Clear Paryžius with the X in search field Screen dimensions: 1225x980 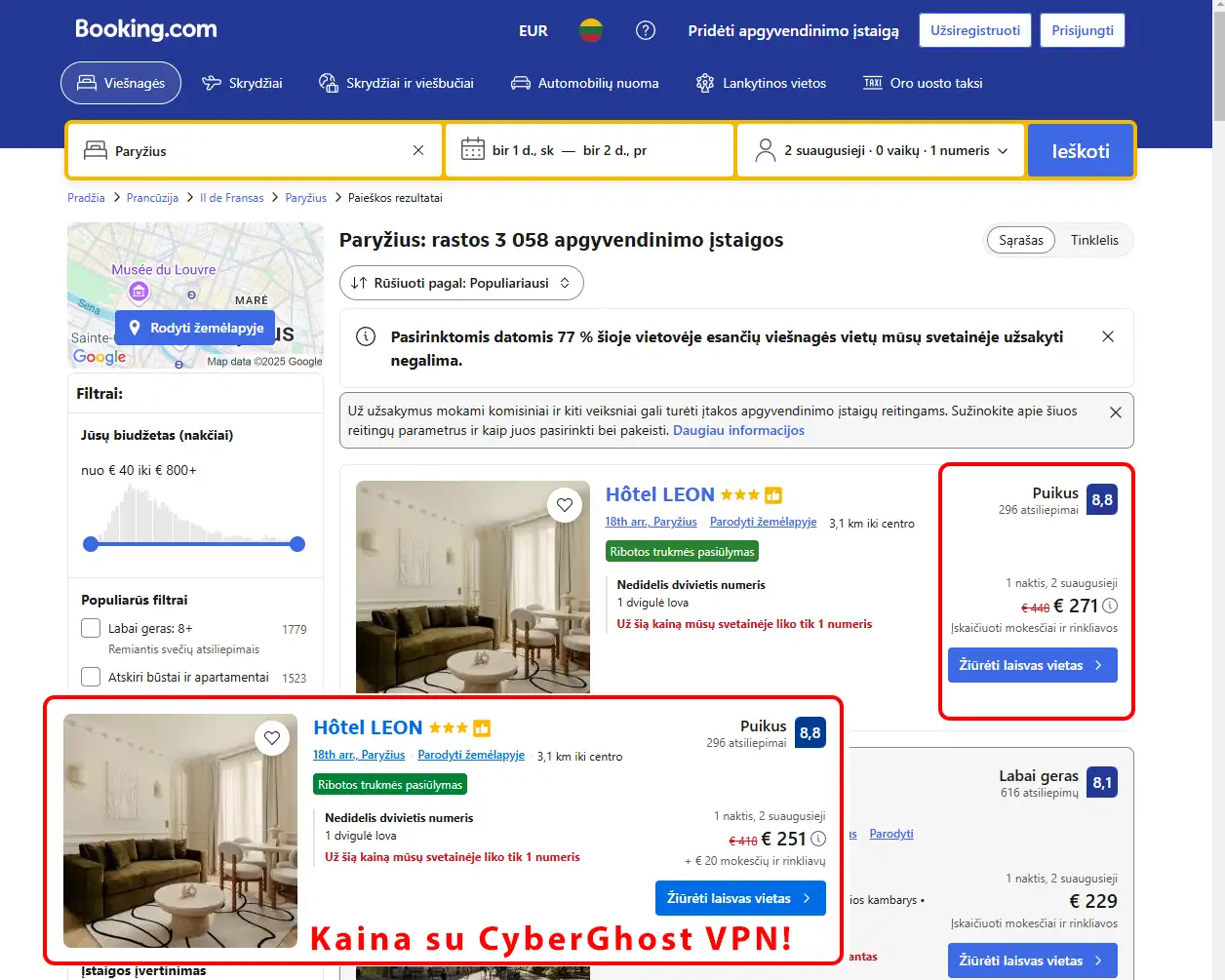416,150
